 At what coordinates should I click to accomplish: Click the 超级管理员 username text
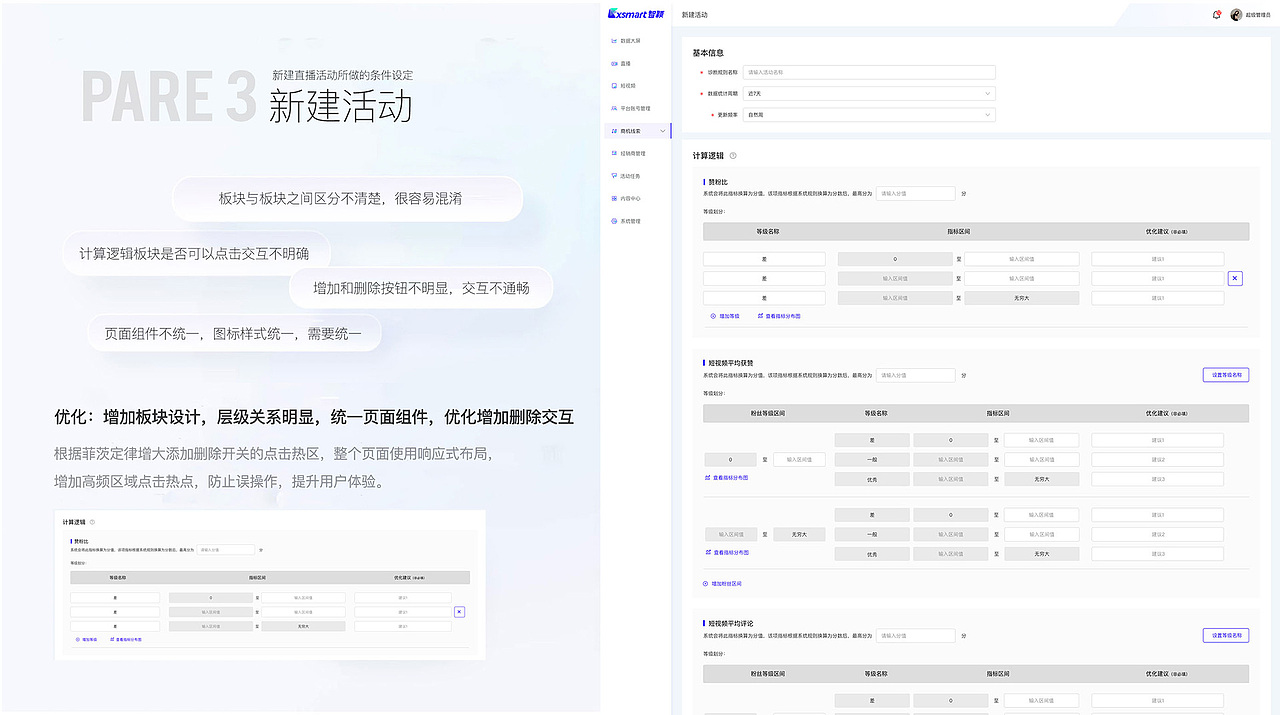click(x=1257, y=15)
